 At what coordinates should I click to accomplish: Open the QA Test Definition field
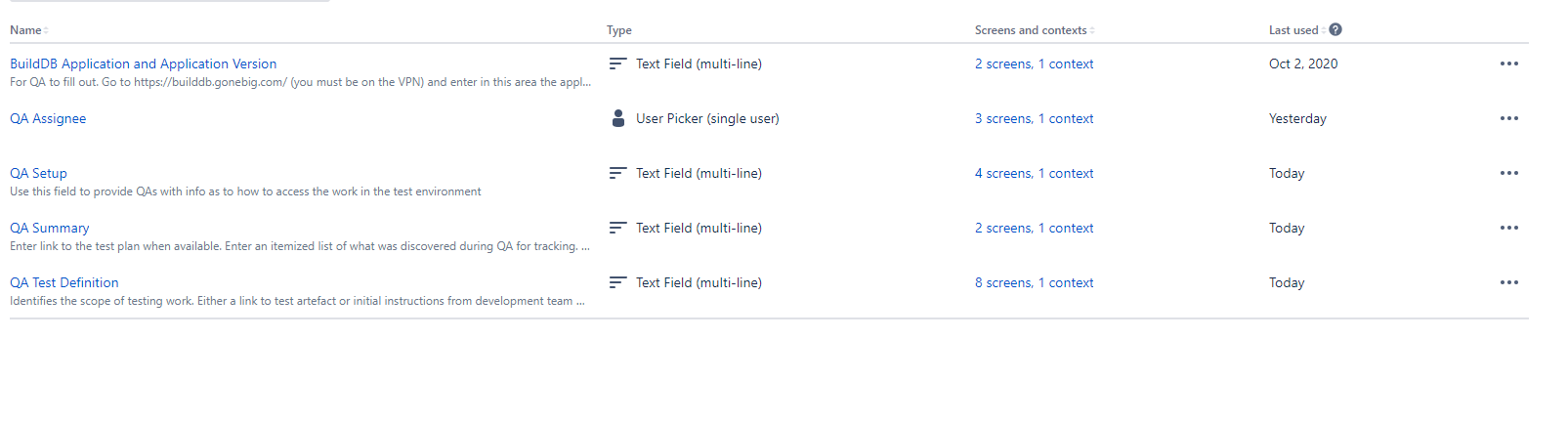(x=64, y=282)
